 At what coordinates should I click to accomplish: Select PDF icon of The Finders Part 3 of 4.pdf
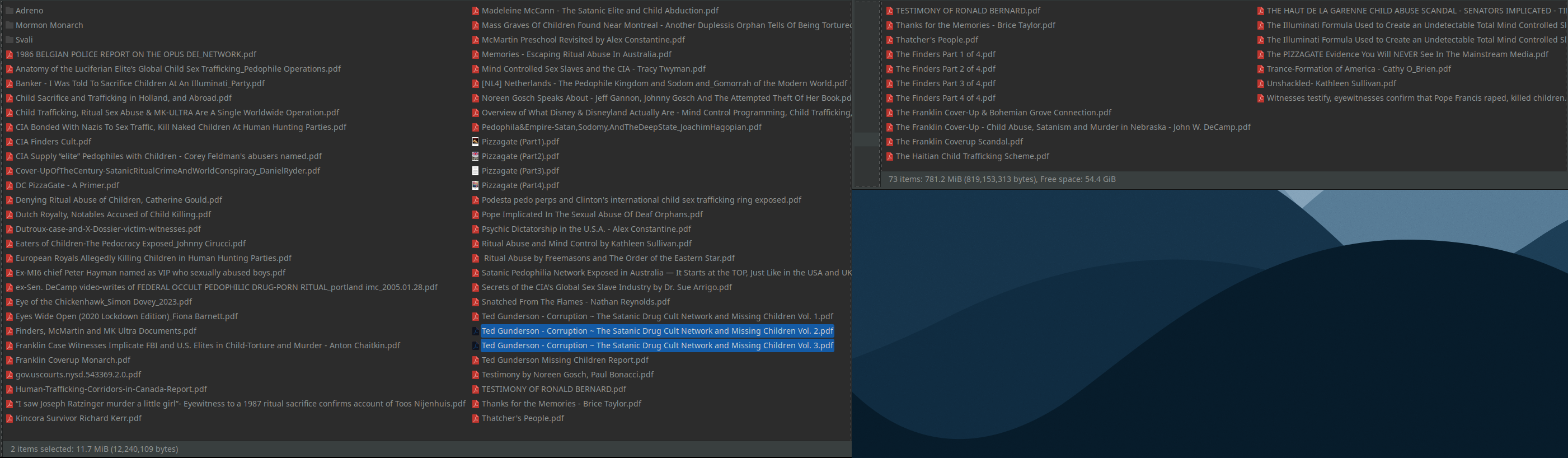pos(889,83)
